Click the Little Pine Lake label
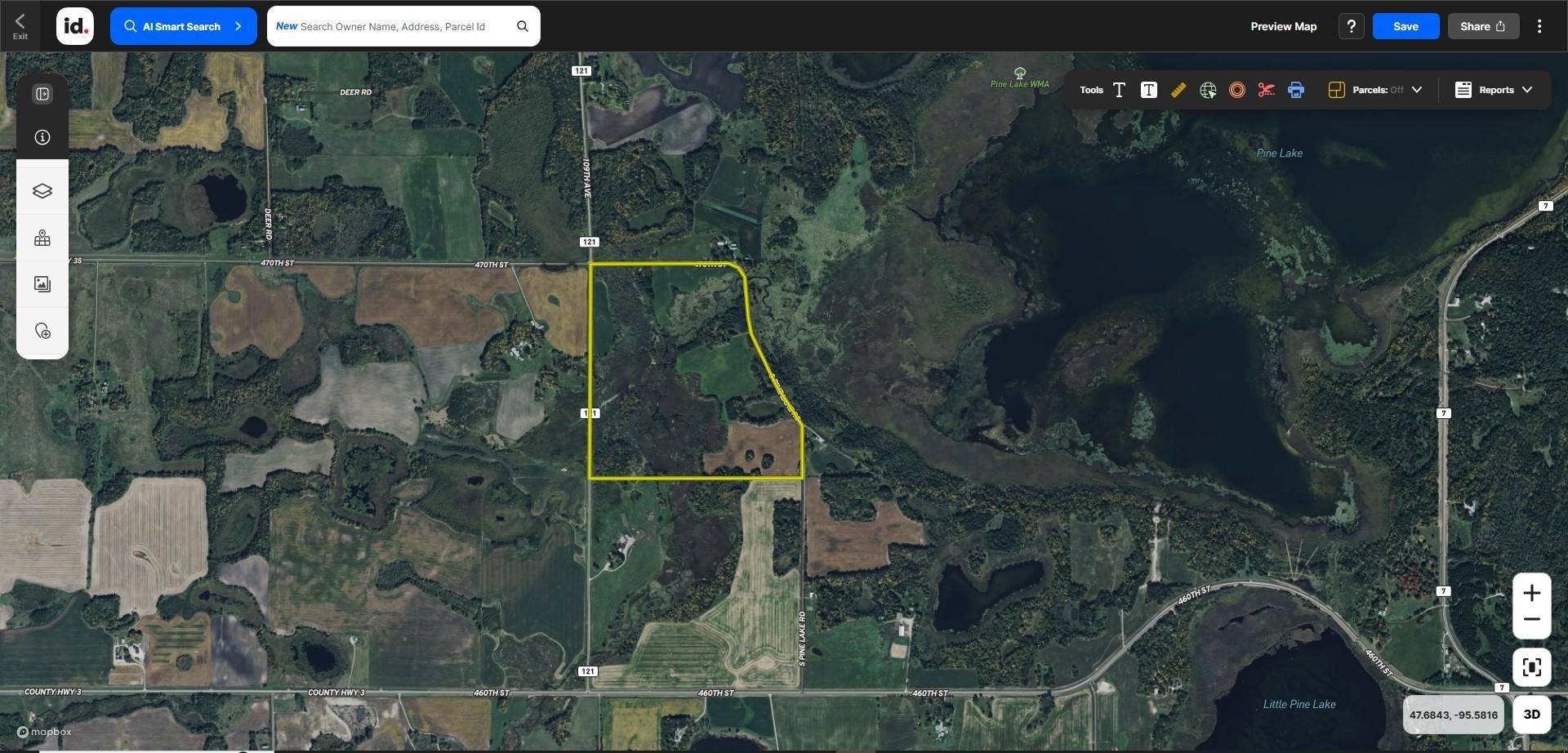The image size is (1568, 753). 1298,704
